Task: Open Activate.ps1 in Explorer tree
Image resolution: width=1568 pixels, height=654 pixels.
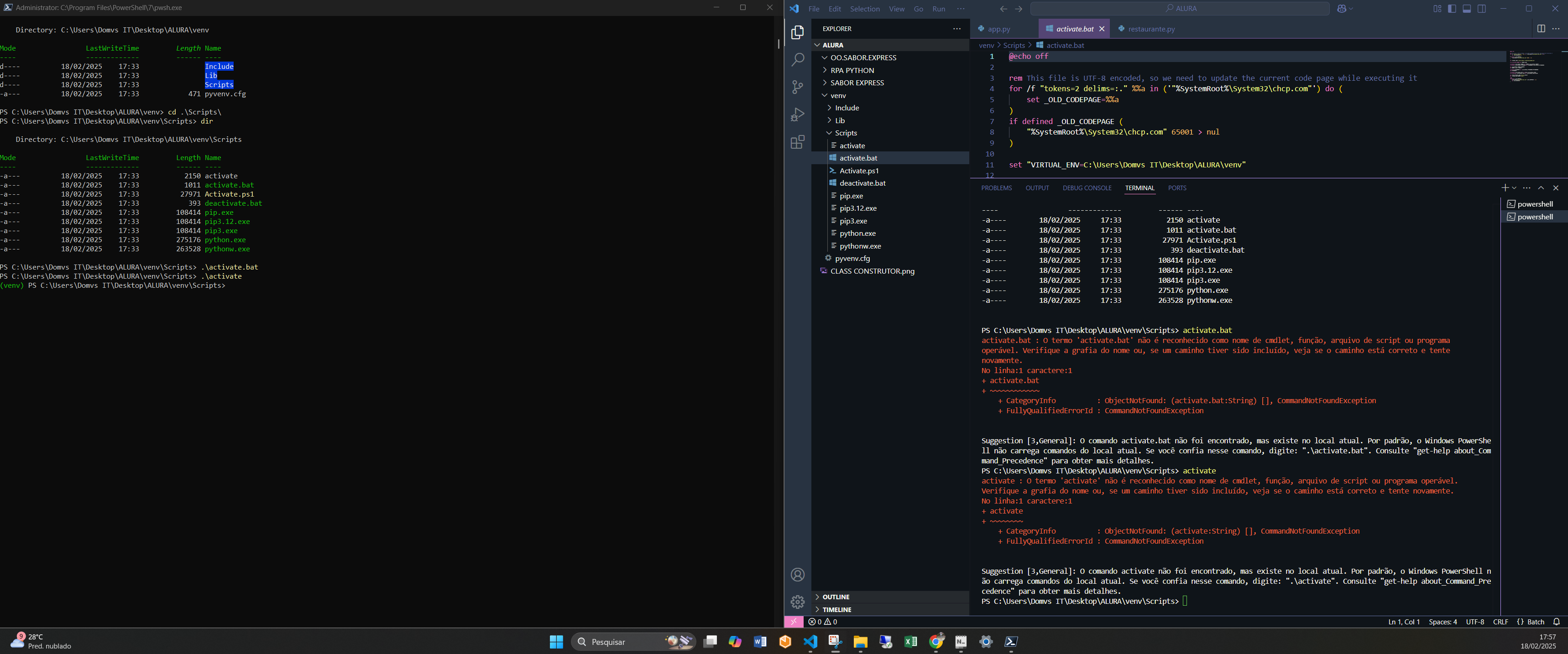Action: point(890,171)
